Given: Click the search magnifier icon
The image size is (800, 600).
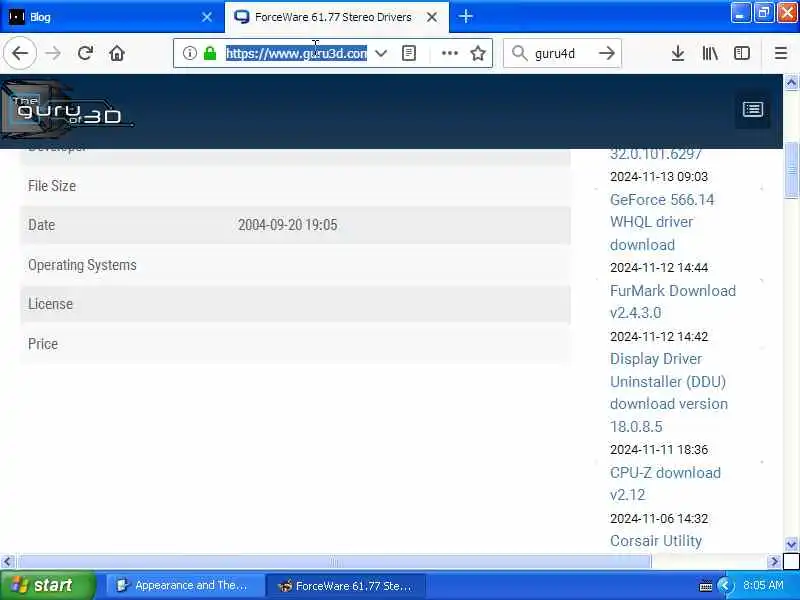Looking at the screenshot, I should click(x=519, y=53).
